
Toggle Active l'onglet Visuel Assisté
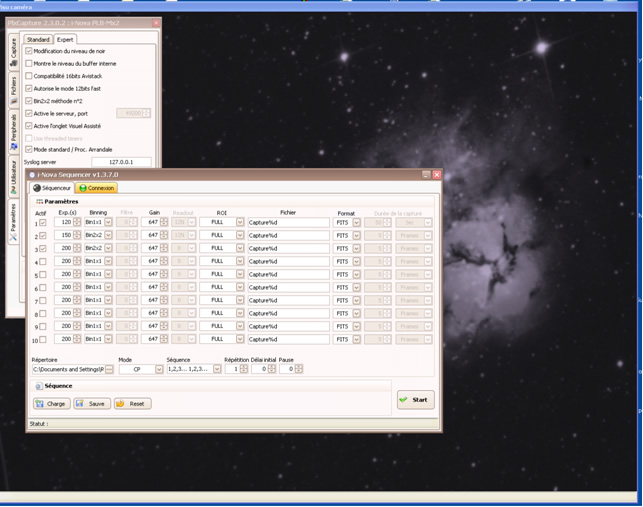click(x=29, y=126)
